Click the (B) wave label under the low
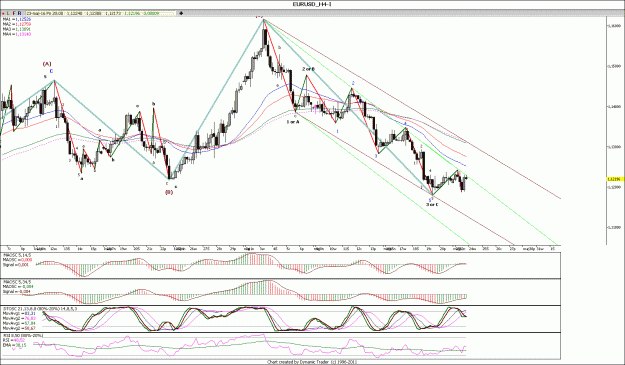This screenshot has width=625, height=365. coord(169,192)
